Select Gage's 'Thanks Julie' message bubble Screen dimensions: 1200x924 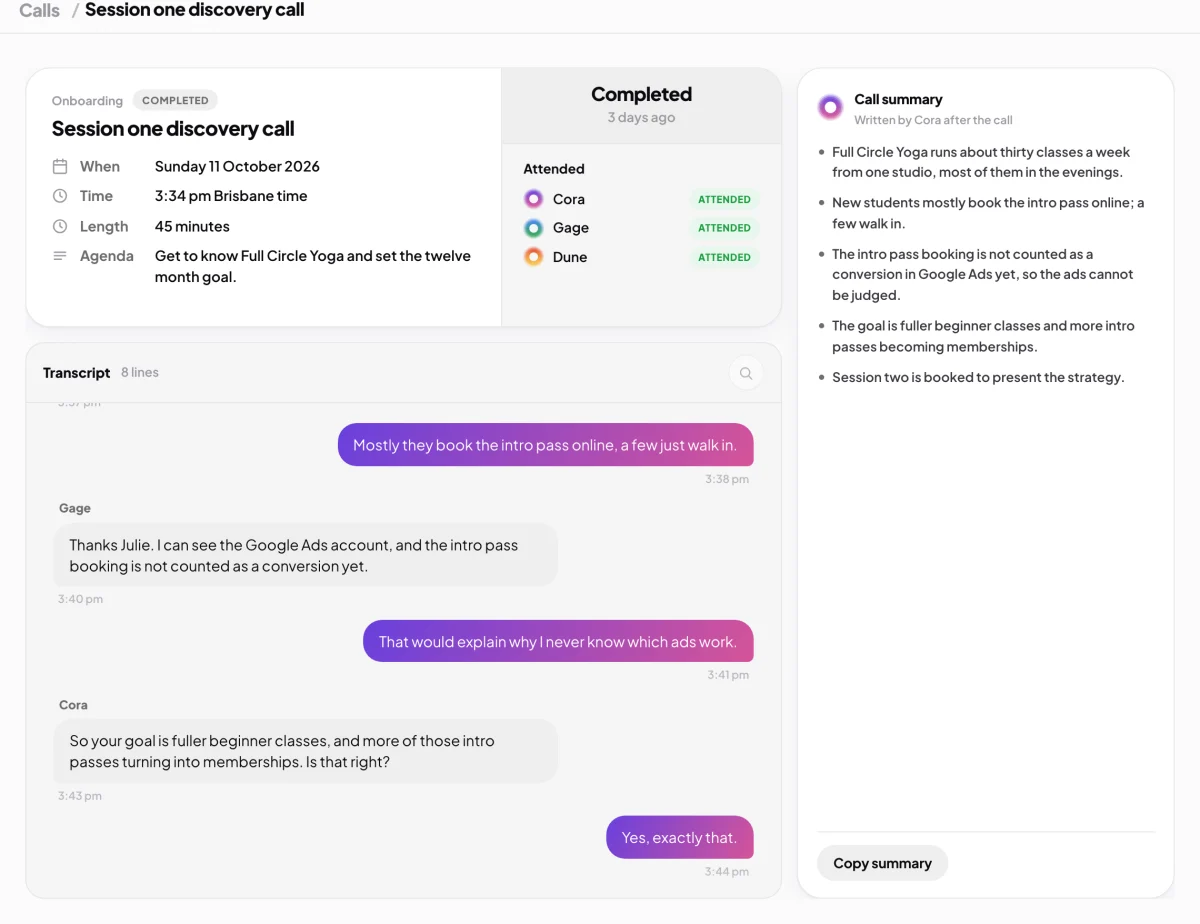(x=305, y=555)
